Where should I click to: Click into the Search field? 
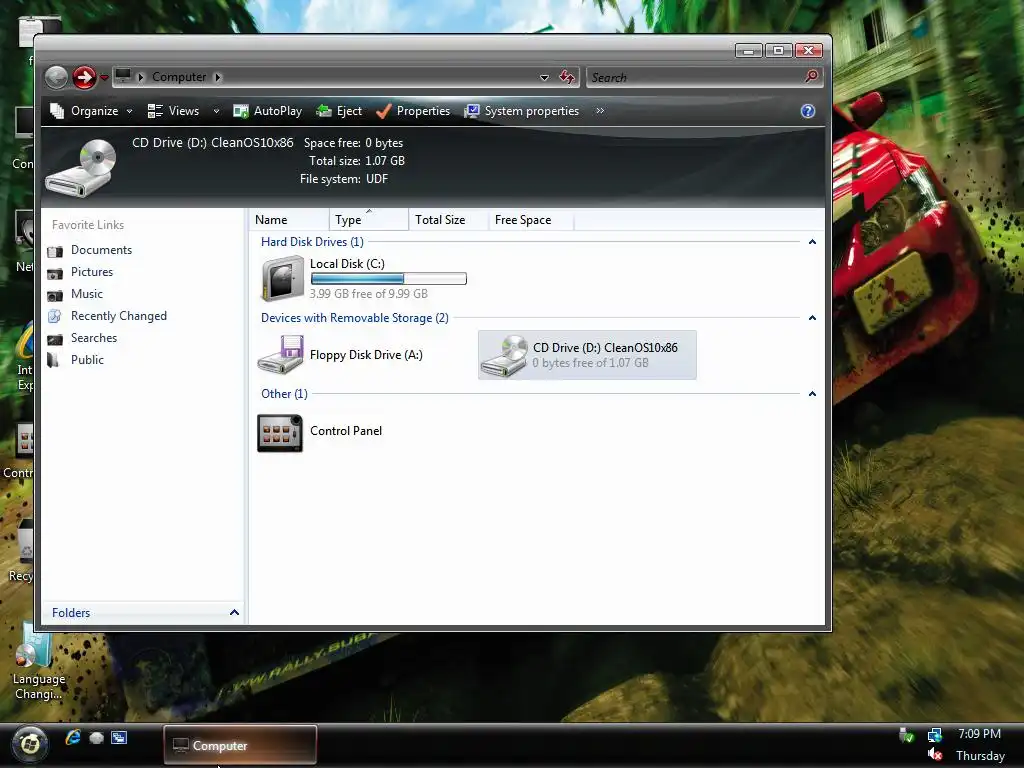[x=695, y=77]
